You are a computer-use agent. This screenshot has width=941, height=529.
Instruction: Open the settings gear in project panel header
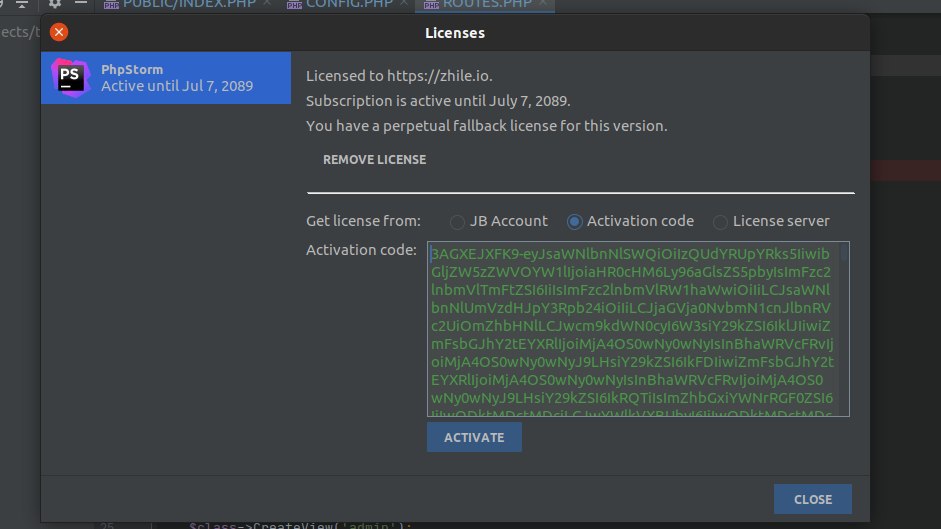pyautogui.click(x=55, y=4)
